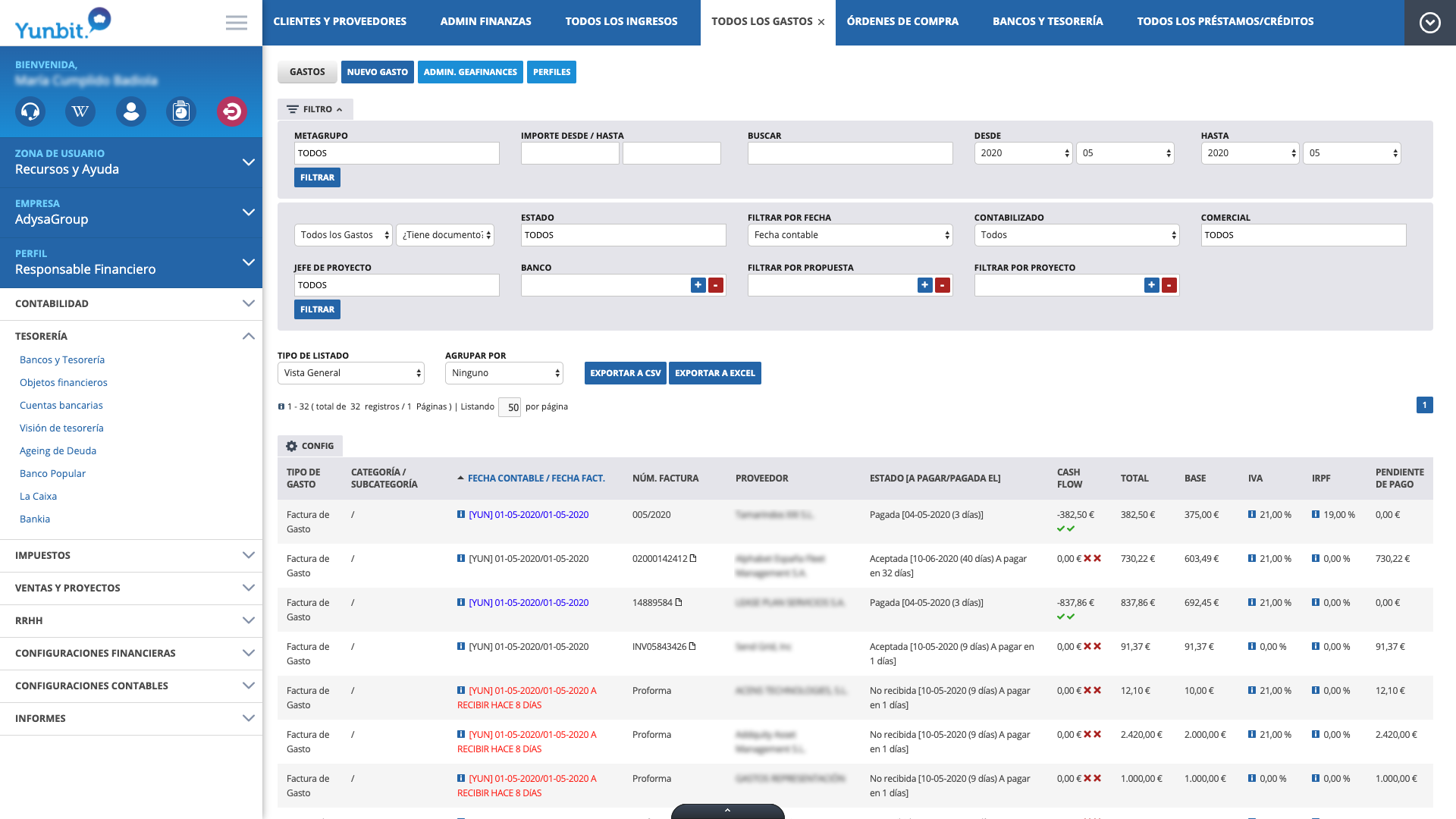This screenshot has height=819, width=1456.
Task: Open Visión de tesorería link
Action: pos(61,428)
